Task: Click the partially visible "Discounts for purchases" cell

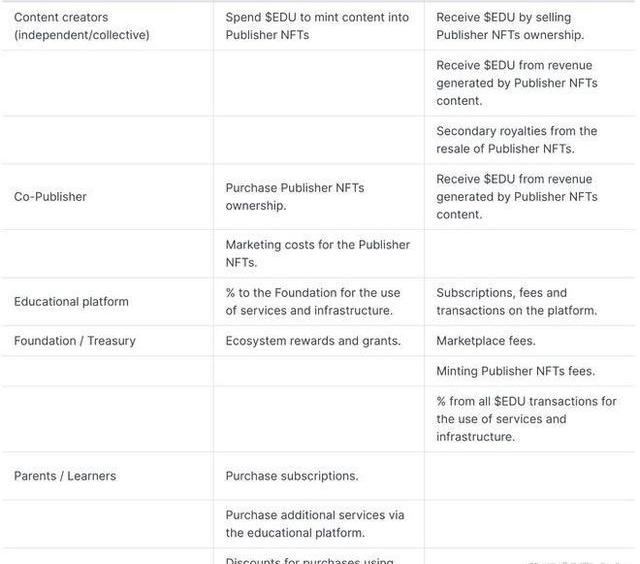Action: [x=309, y=559]
